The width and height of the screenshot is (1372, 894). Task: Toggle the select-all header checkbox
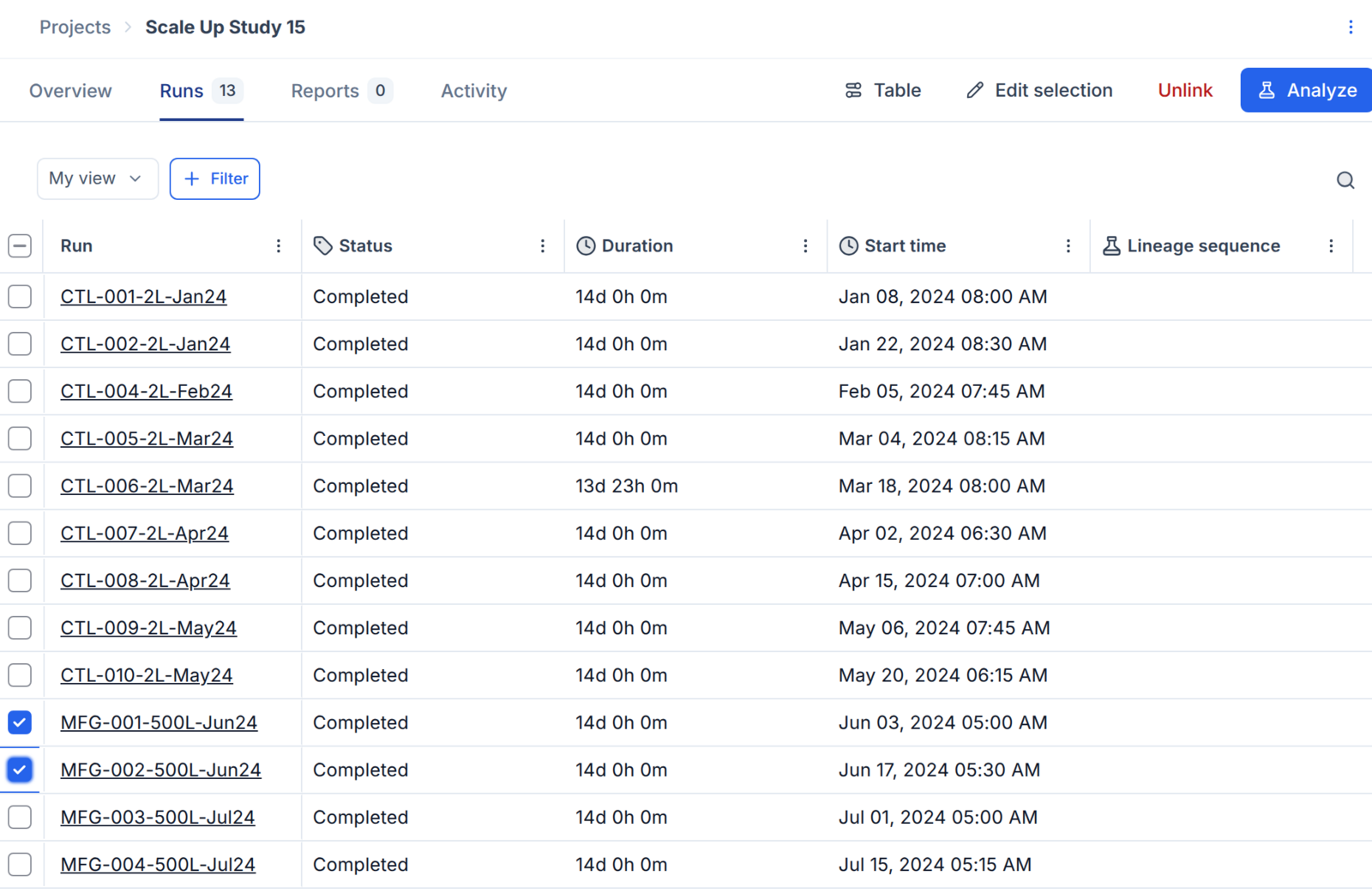pyautogui.click(x=20, y=246)
